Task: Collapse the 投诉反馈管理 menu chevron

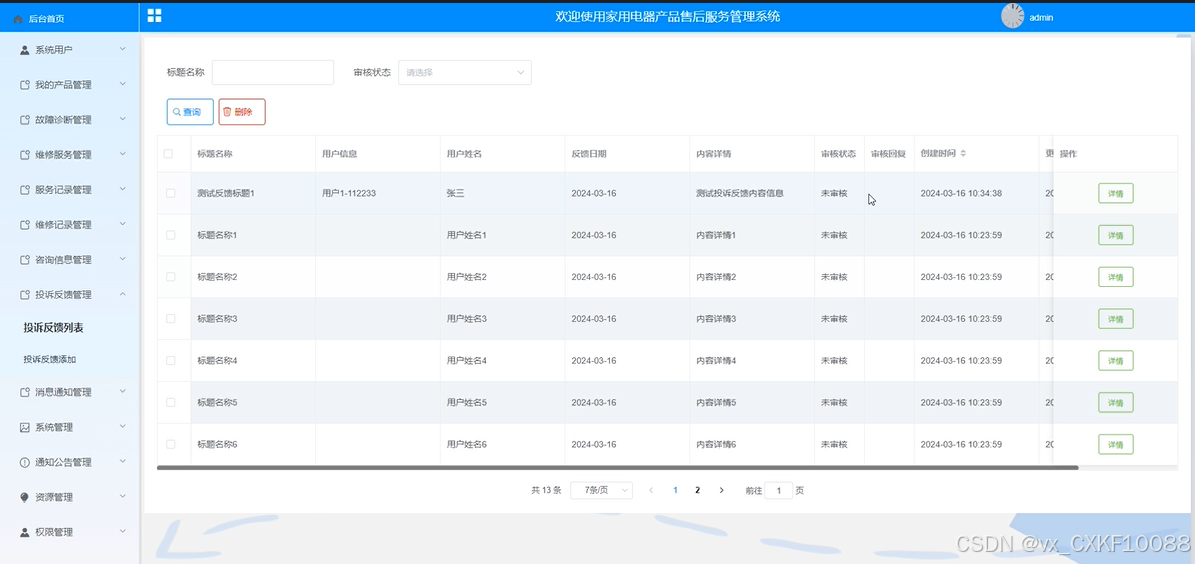Action: coord(123,294)
